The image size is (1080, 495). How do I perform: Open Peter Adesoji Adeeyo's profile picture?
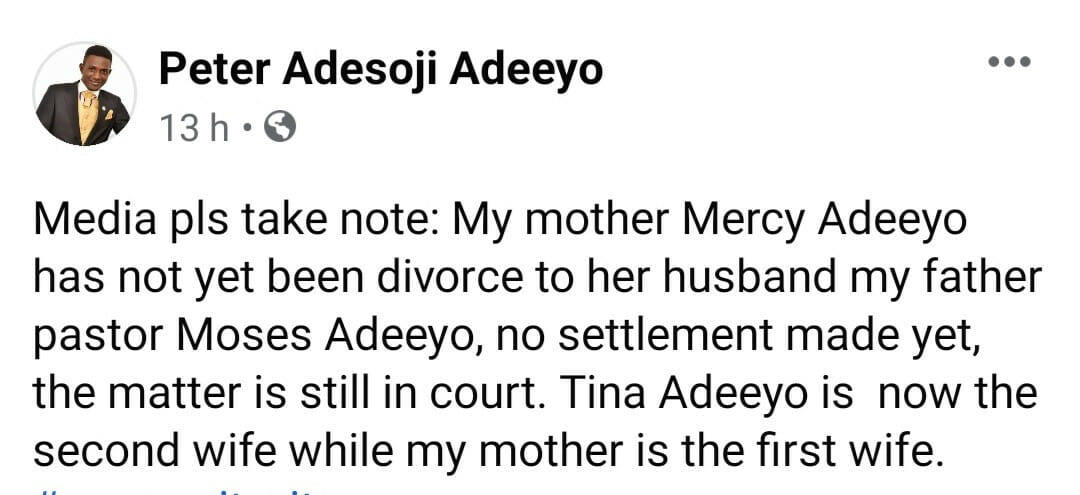tap(84, 94)
